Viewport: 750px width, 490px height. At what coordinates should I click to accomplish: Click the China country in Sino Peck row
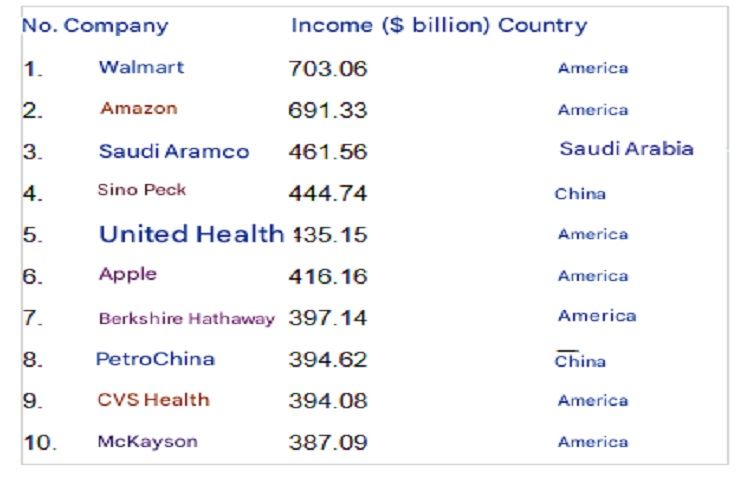[580, 194]
